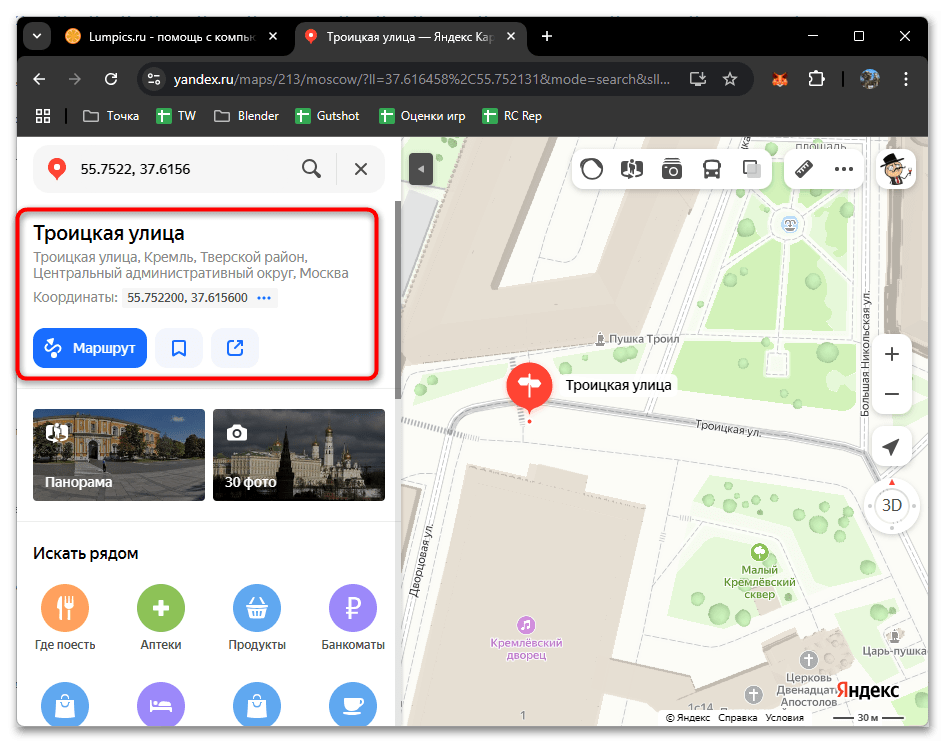View site information icon in address bar
Image resolution: width=945 pixels, height=743 pixels.
[x=154, y=79]
